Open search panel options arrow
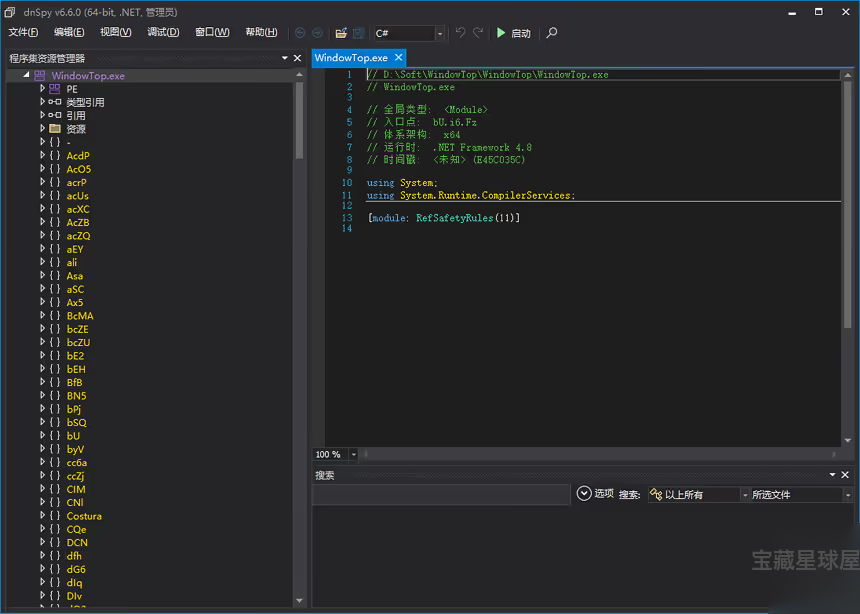Image resolution: width=860 pixels, height=614 pixels. [833, 474]
